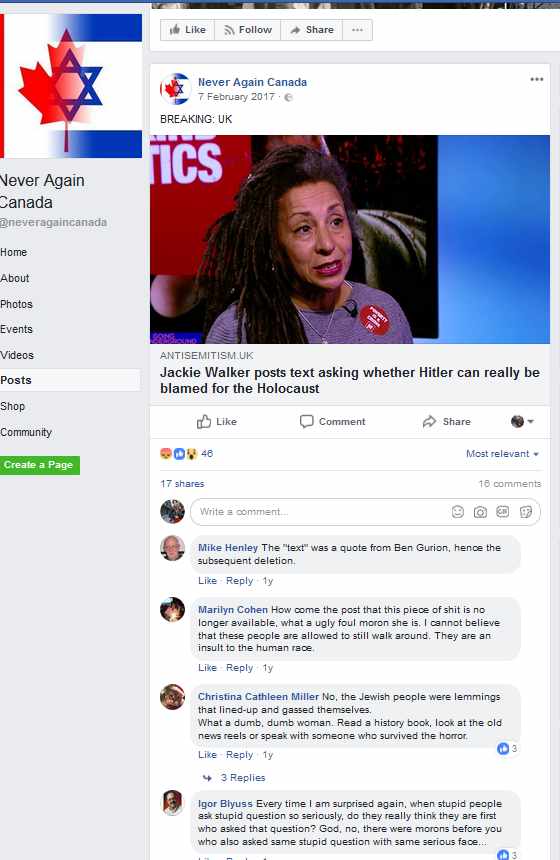Open the post options three-dot menu

click(x=536, y=80)
